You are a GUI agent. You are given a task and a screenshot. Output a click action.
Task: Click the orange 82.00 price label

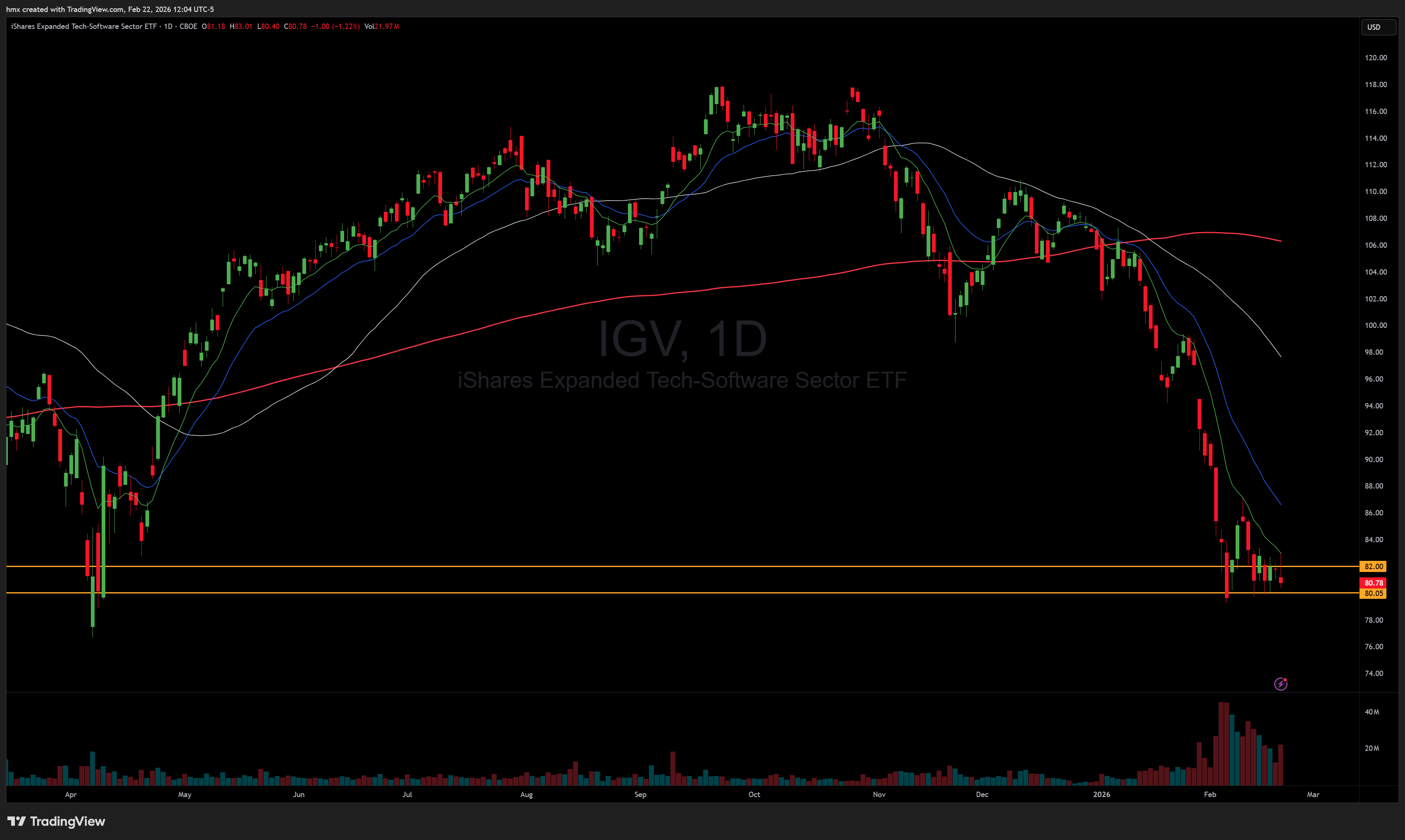[x=1373, y=566]
